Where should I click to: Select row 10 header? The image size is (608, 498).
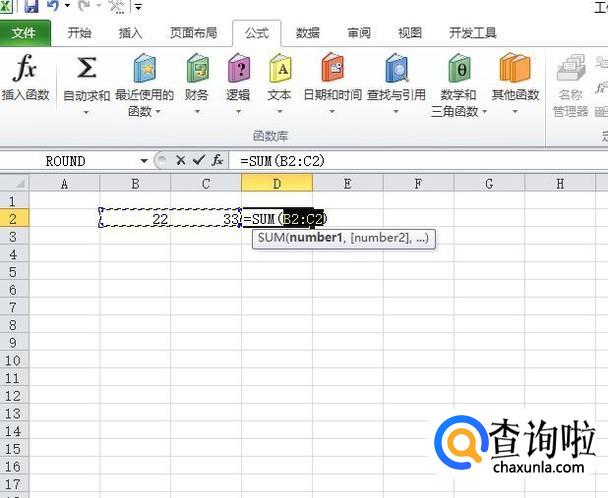(x=14, y=360)
